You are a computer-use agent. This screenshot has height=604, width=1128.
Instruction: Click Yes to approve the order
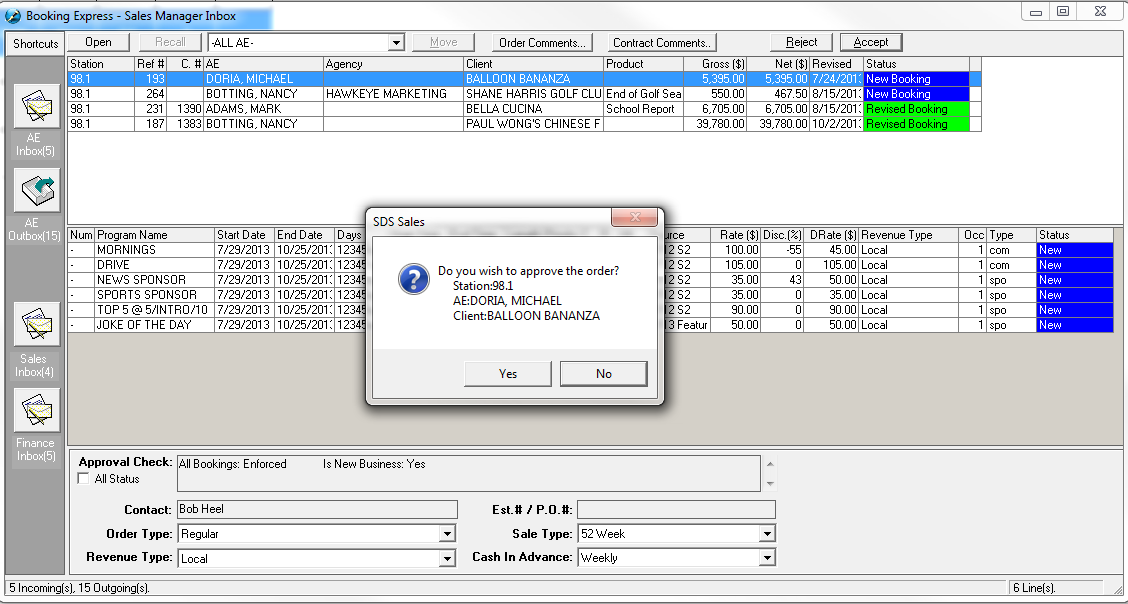(508, 373)
